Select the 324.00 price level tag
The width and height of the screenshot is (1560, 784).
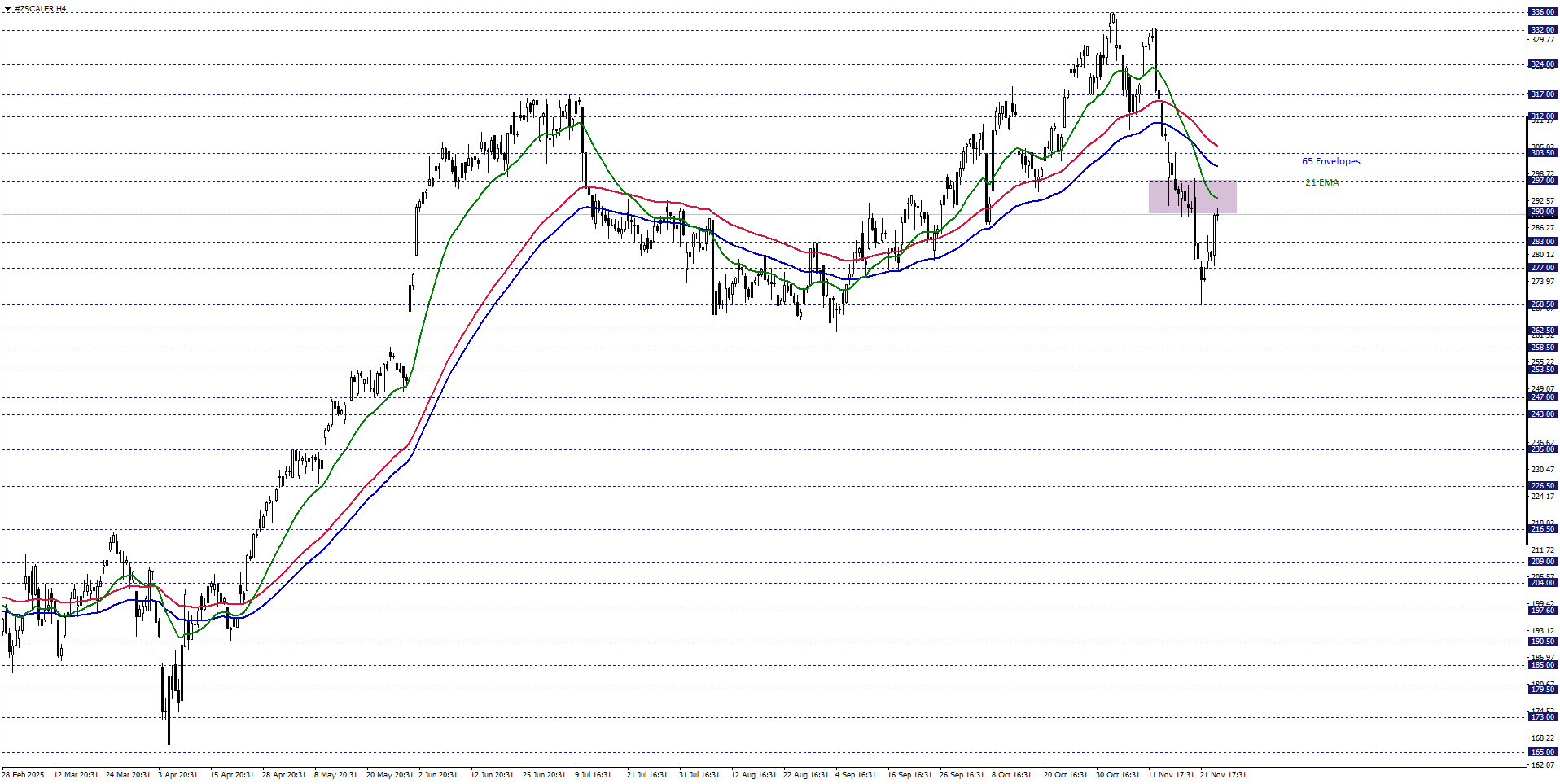coord(1542,64)
